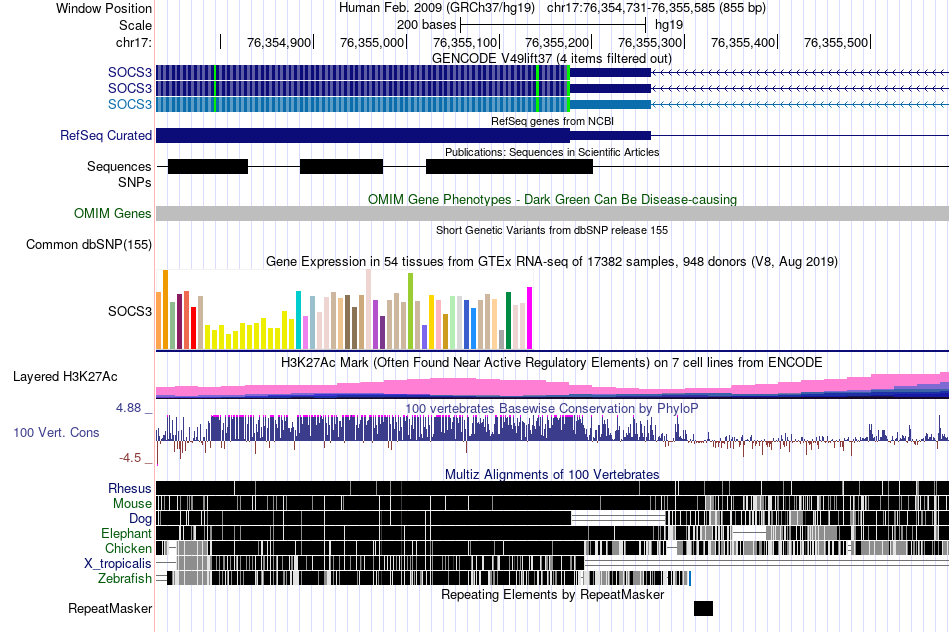Click the RepeatMasker track label

[110, 608]
